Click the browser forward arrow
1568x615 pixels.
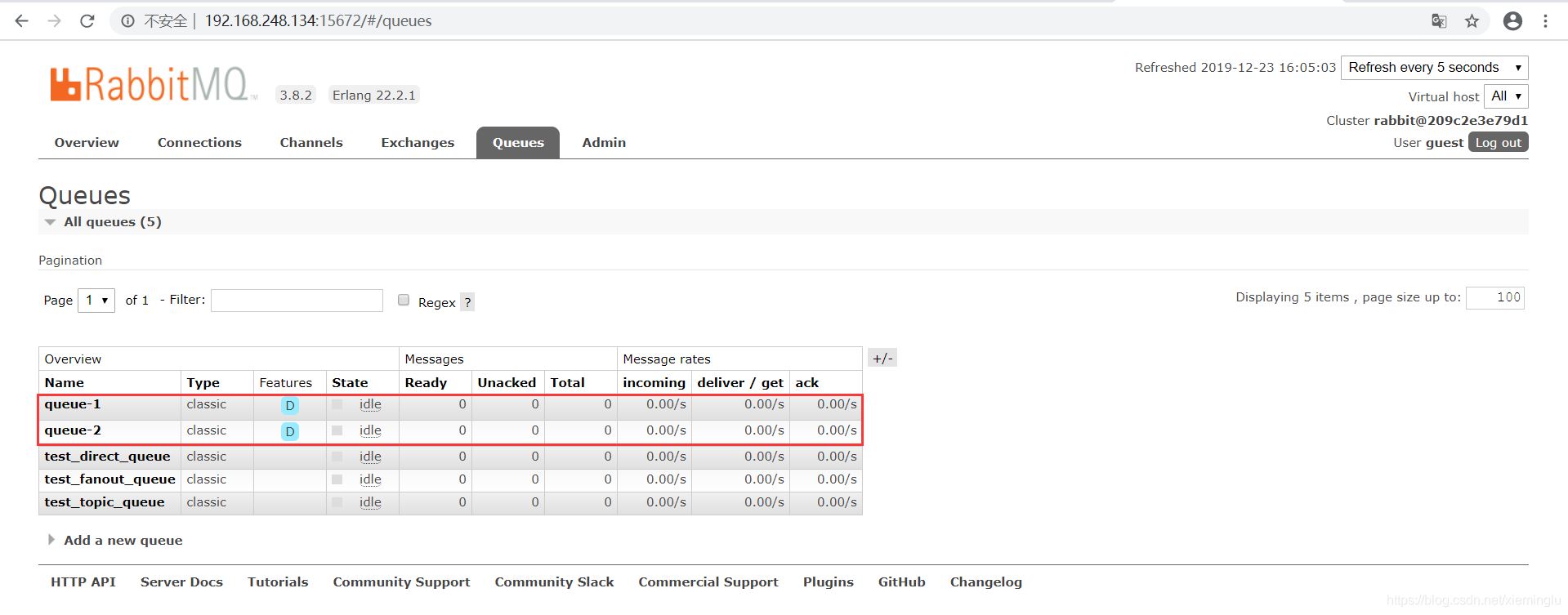(54, 21)
